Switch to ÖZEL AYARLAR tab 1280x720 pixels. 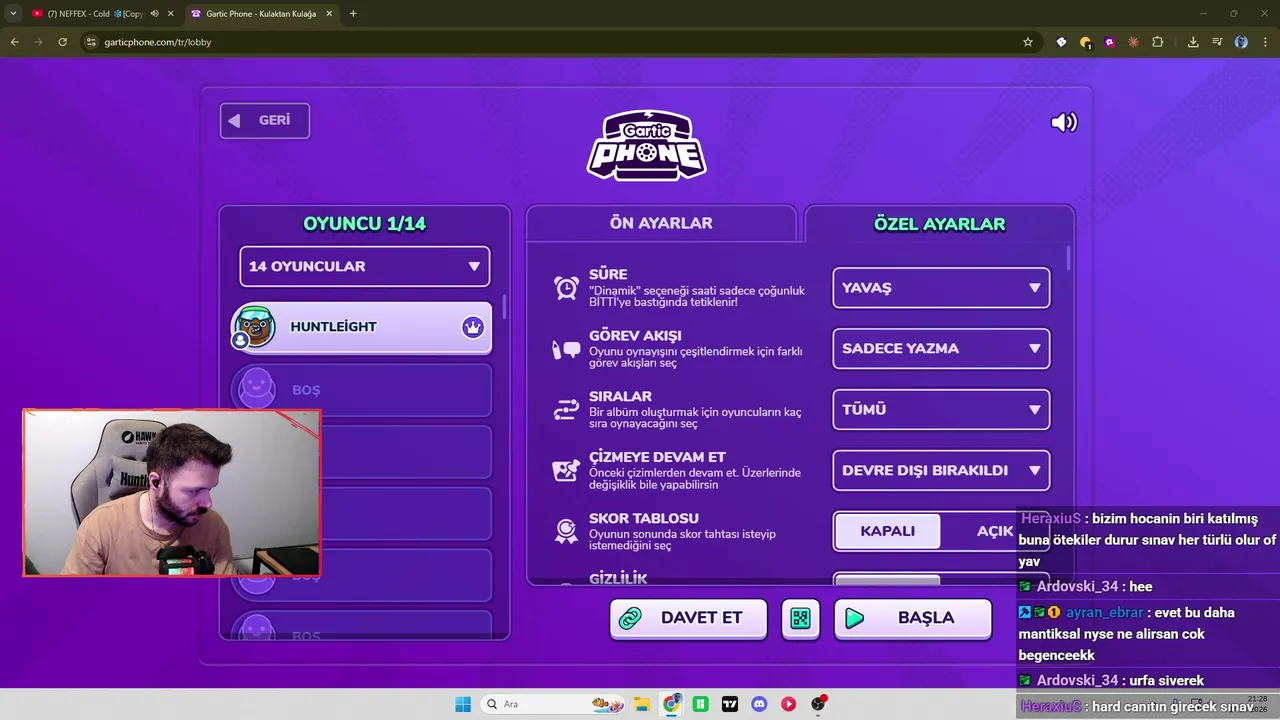click(940, 224)
